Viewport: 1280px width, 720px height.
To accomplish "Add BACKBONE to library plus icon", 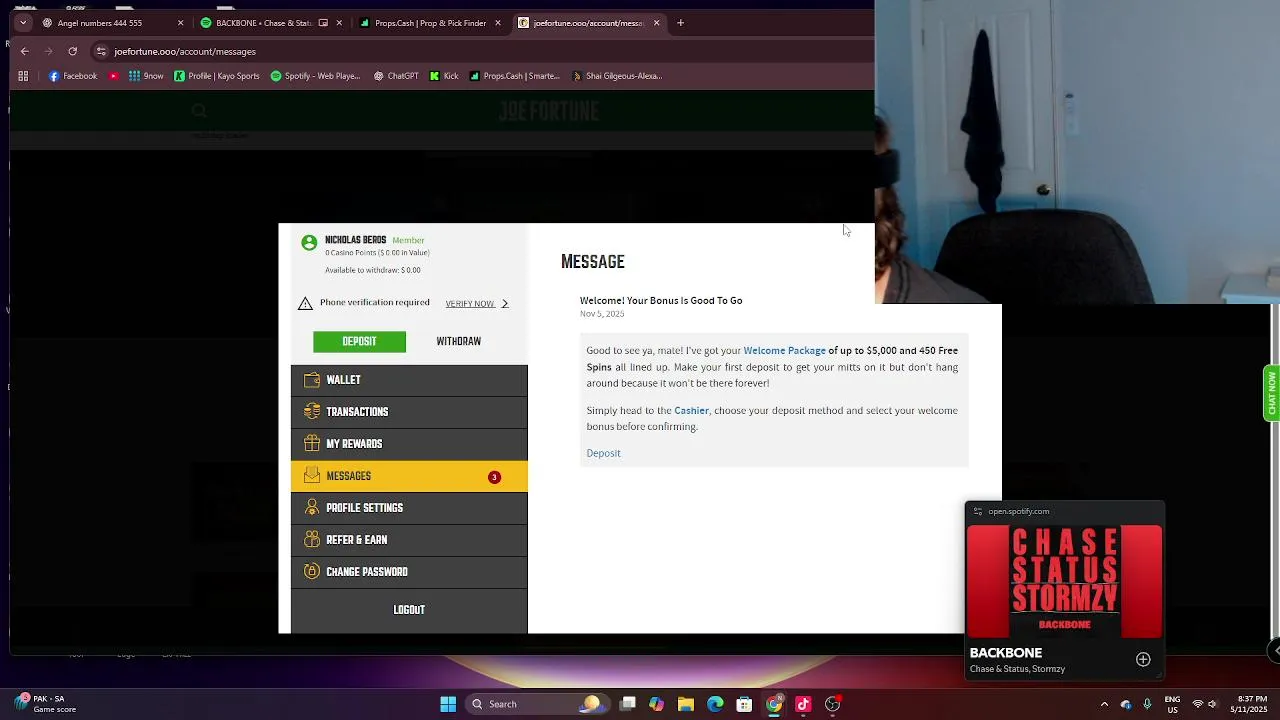I will click(x=1143, y=660).
